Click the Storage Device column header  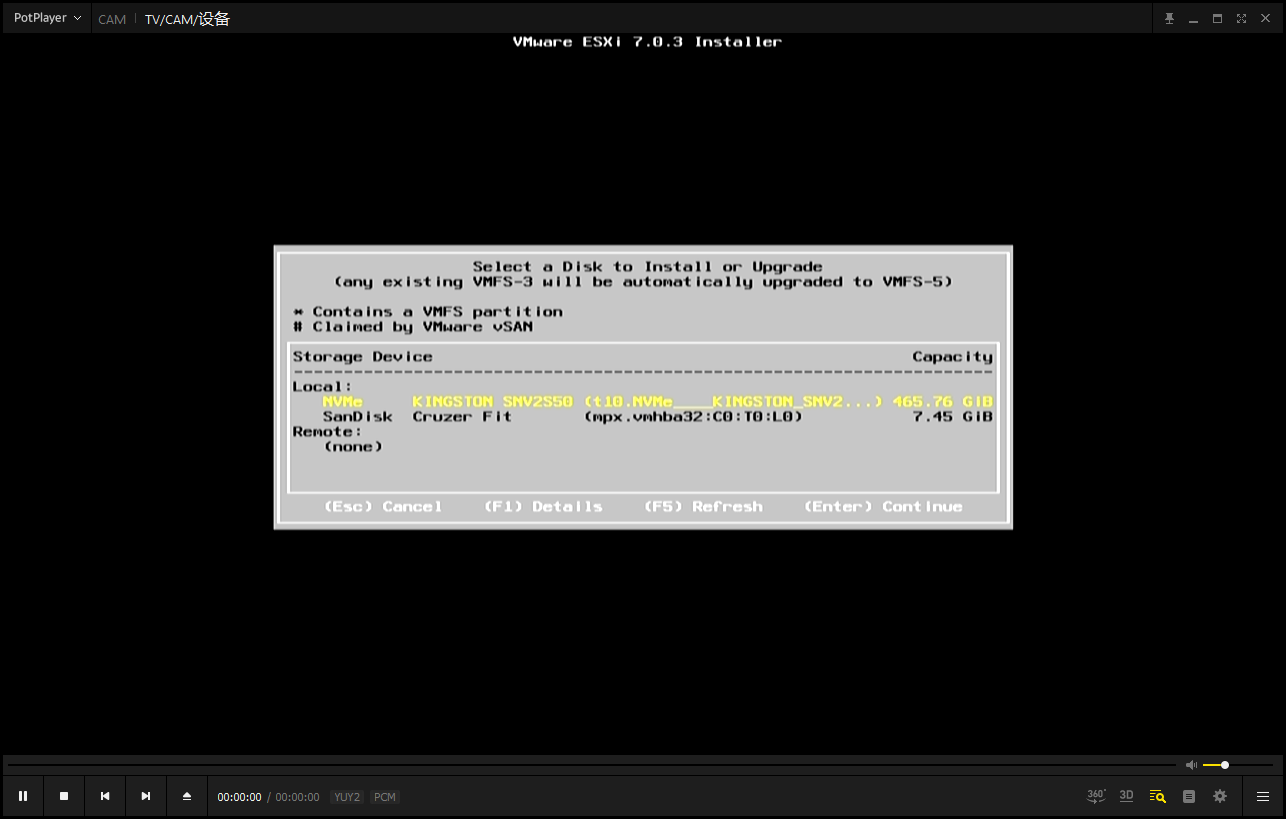pos(362,357)
